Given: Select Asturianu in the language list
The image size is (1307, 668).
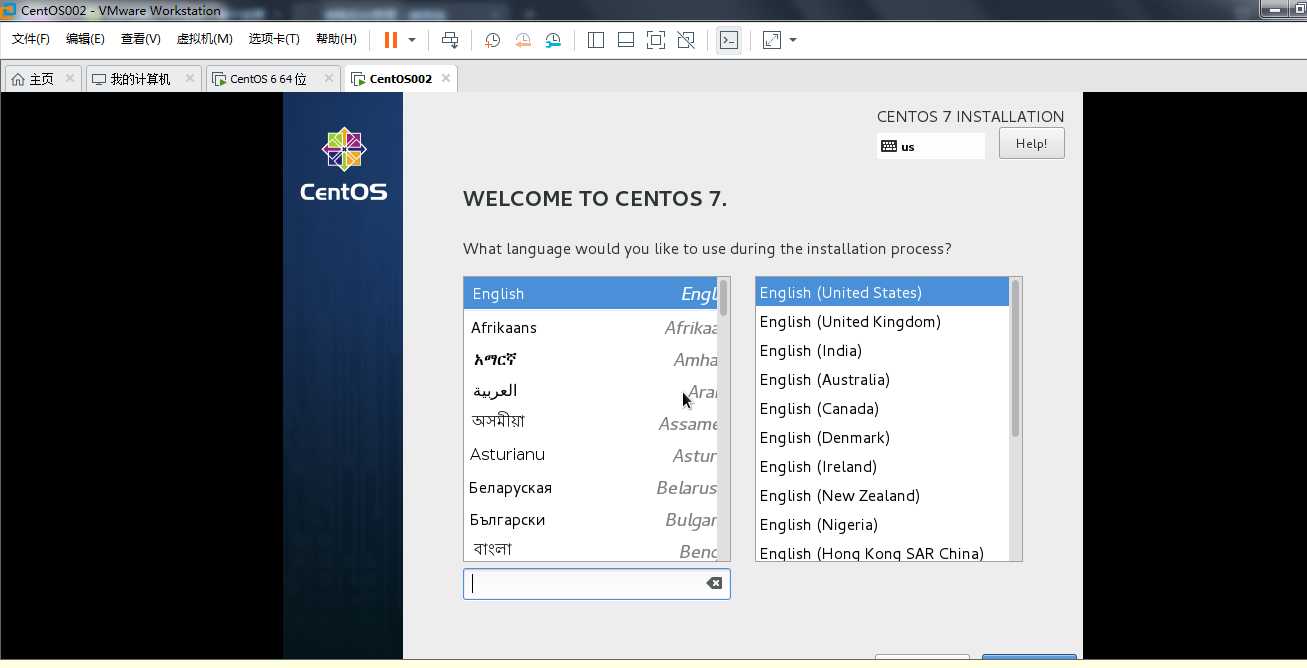Looking at the screenshot, I should click(x=590, y=455).
